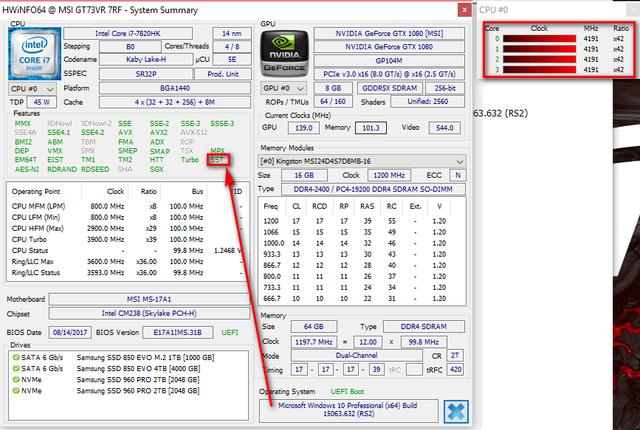The height and width of the screenshot is (430, 640).
Task: Click the Turbo feature label
Action: coord(190,160)
